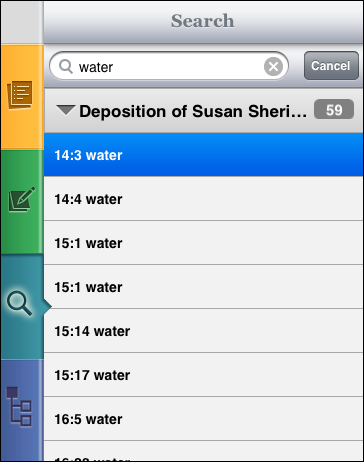This screenshot has width=364, height=462.
Task: Open the transcripts documents sidebar icon
Action: pyautogui.click(x=20, y=95)
